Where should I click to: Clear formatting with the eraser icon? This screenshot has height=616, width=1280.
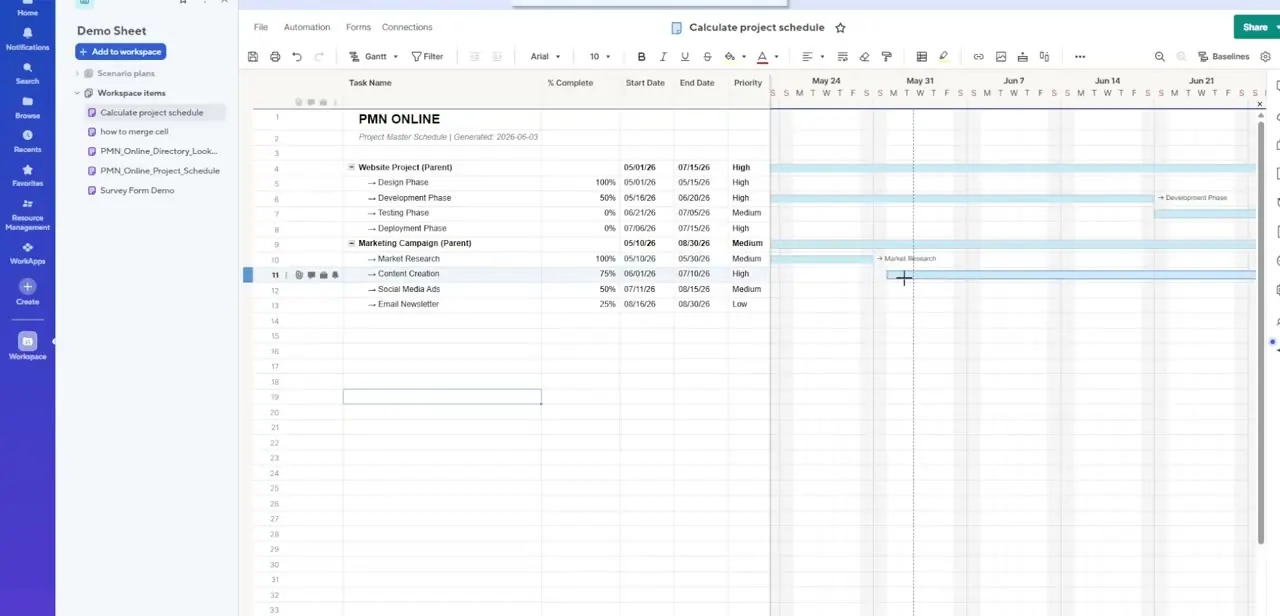864,57
